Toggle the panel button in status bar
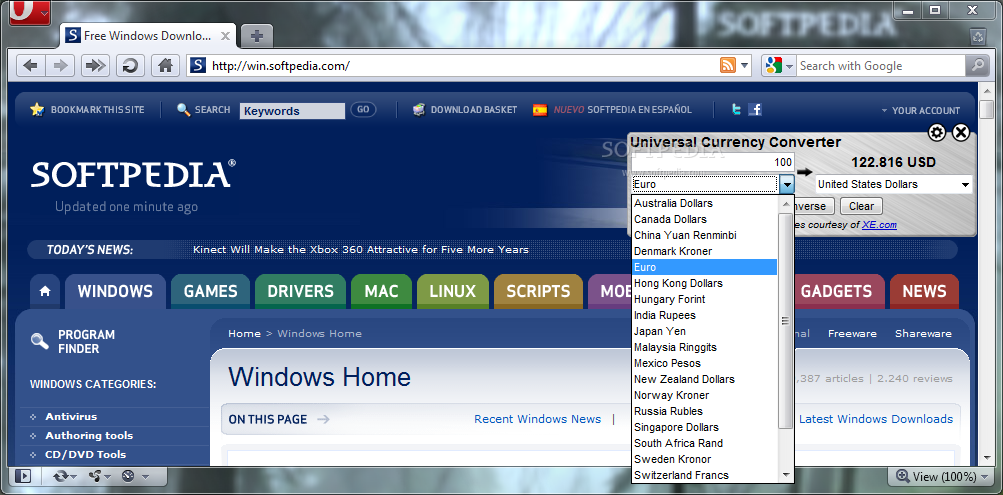 point(22,476)
